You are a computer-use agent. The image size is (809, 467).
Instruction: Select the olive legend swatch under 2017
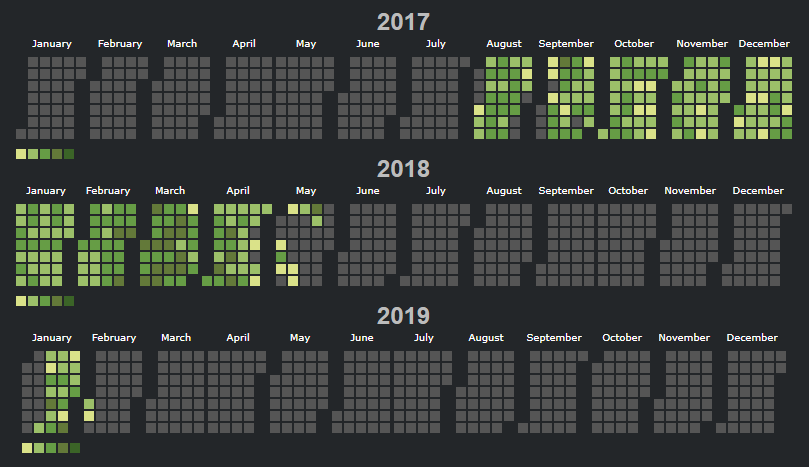coord(57,154)
